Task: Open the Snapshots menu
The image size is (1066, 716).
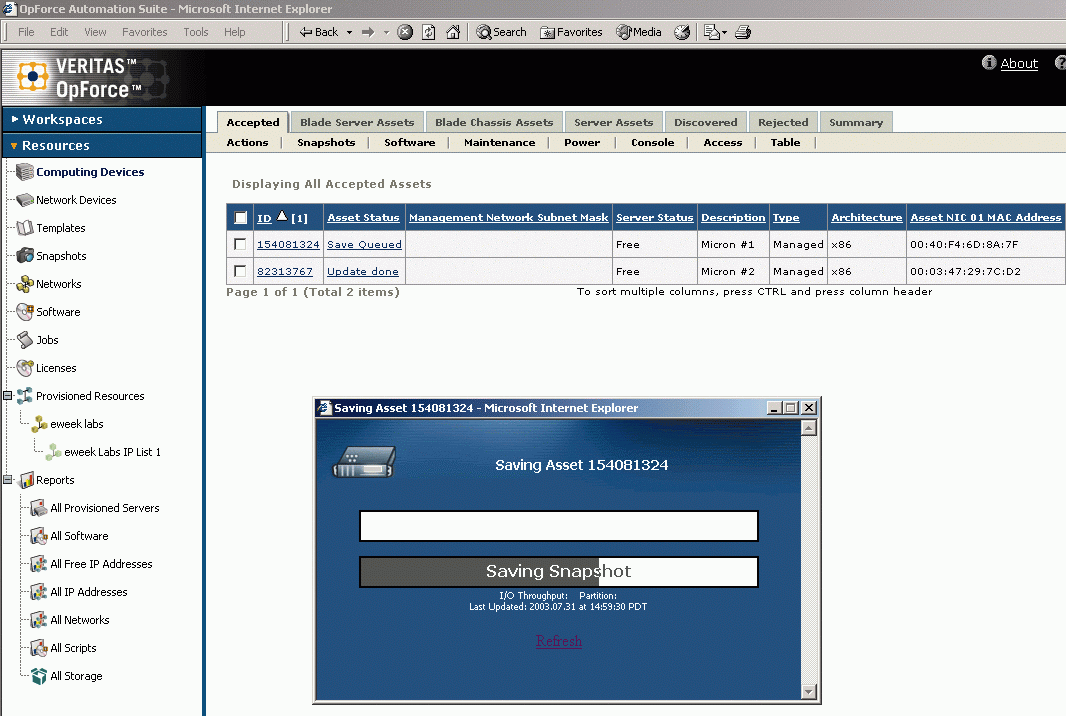Action: click(x=326, y=142)
